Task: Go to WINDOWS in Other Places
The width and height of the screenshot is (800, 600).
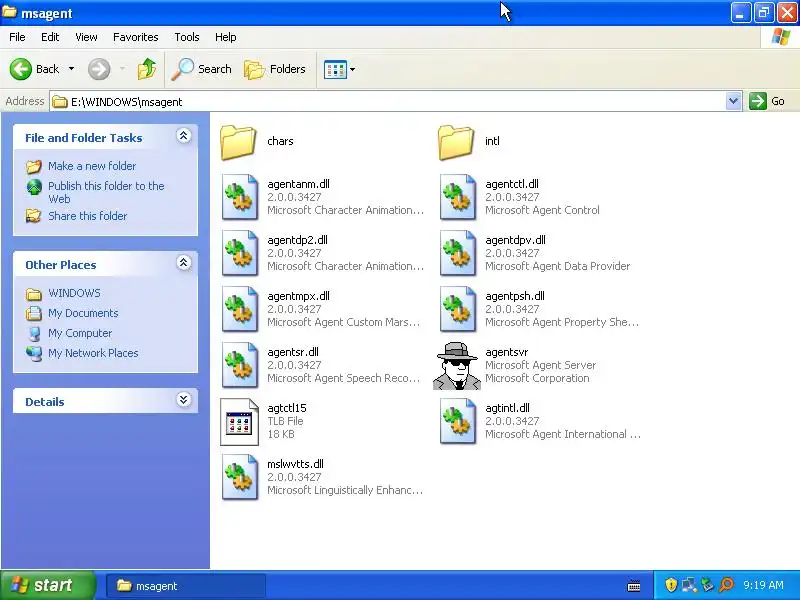Action: coord(74,293)
